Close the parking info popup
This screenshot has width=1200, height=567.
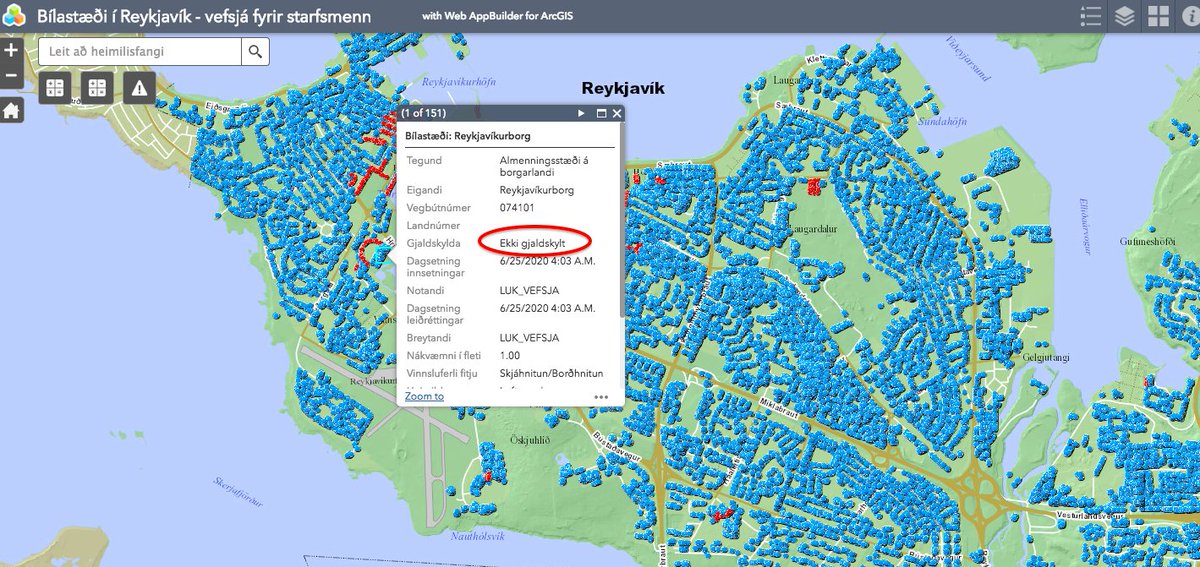617,114
